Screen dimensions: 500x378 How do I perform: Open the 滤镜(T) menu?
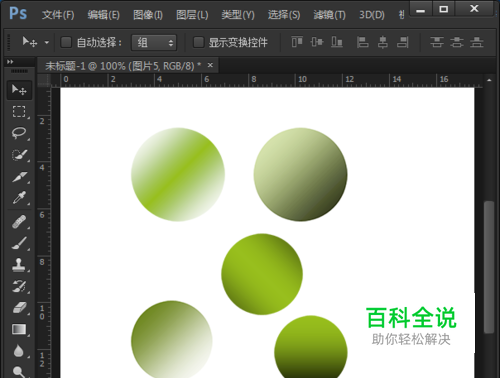(x=329, y=15)
